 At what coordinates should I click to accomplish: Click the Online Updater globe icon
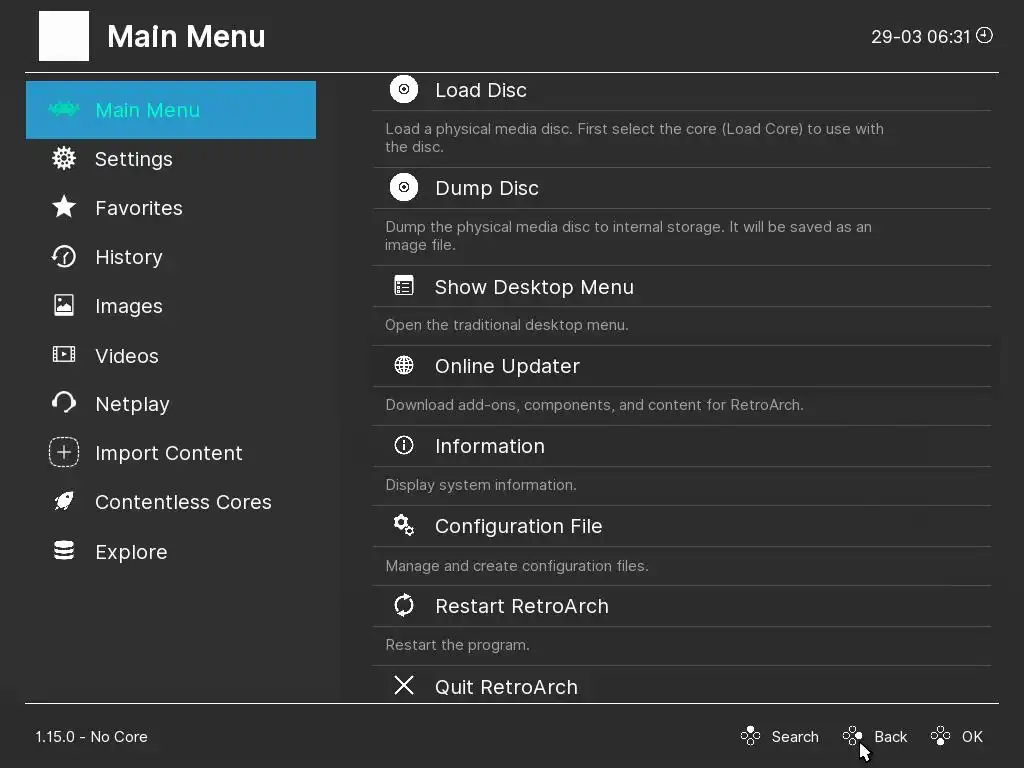pyautogui.click(x=404, y=365)
